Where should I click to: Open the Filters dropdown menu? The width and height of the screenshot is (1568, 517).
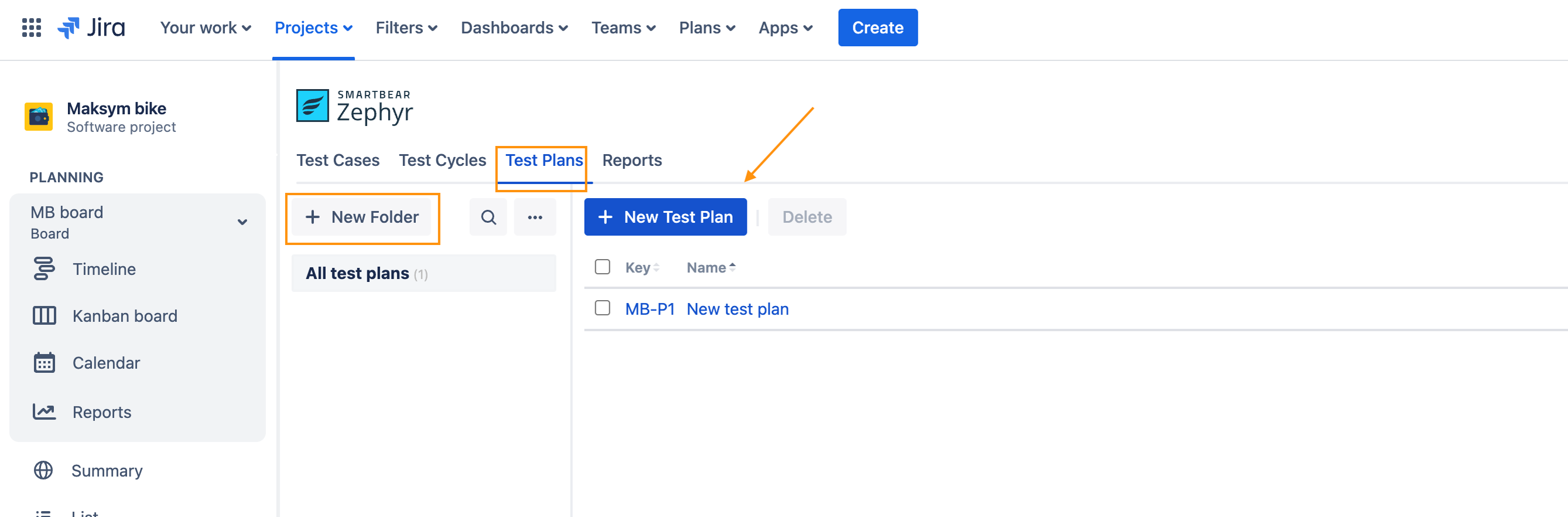(406, 28)
